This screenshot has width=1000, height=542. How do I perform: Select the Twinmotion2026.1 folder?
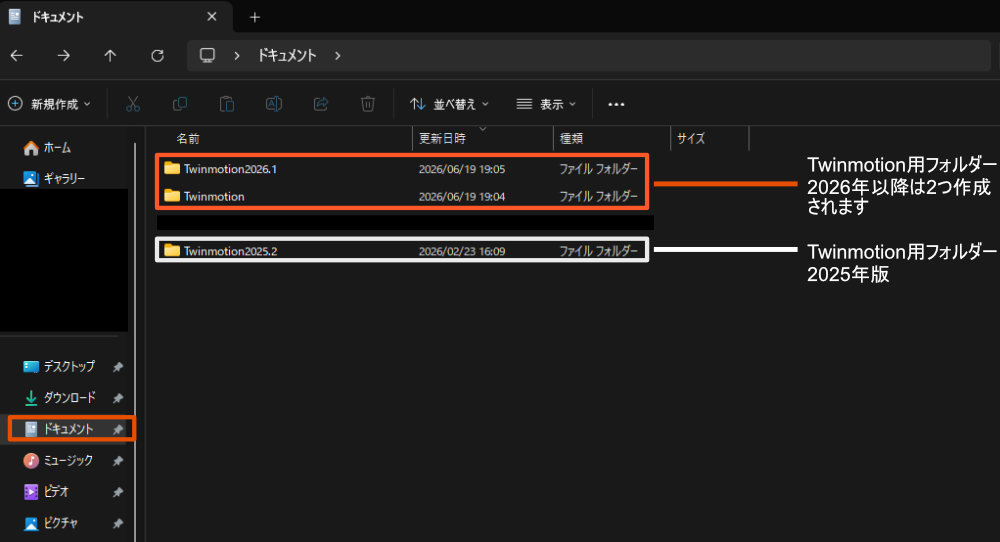click(402, 169)
